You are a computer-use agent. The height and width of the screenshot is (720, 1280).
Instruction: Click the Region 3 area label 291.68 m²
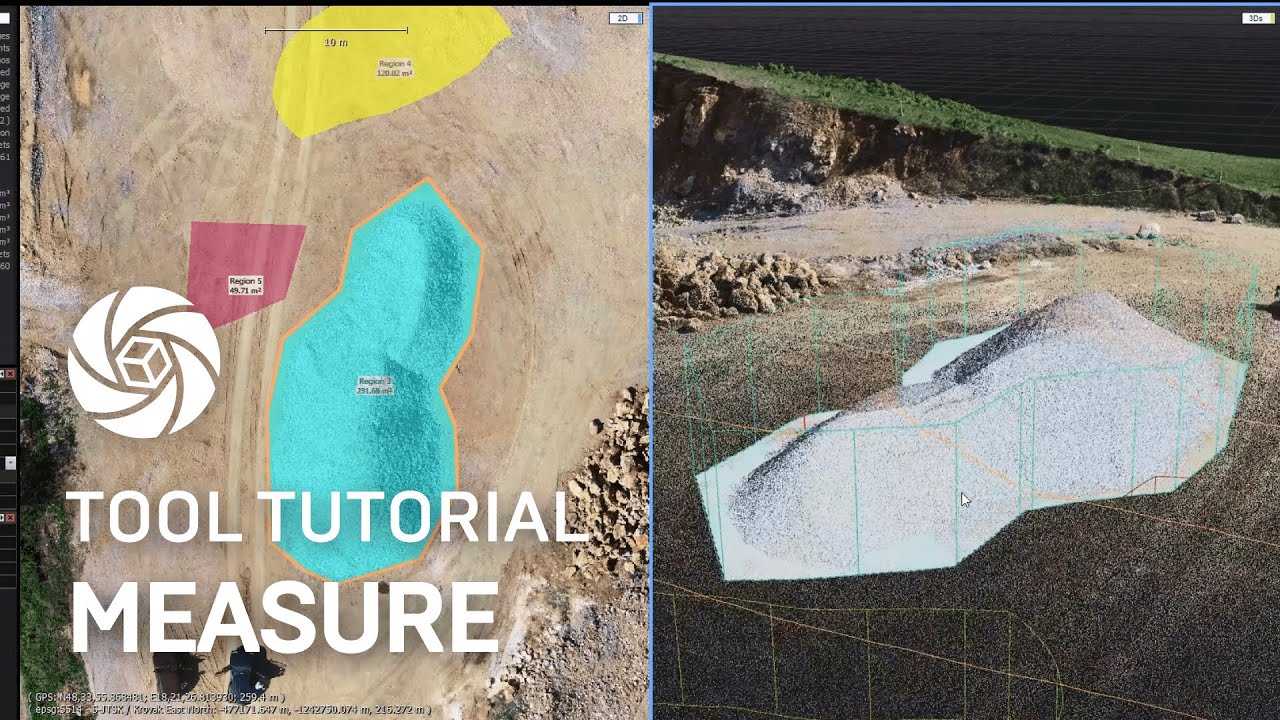pyautogui.click(x=375, y=386)
